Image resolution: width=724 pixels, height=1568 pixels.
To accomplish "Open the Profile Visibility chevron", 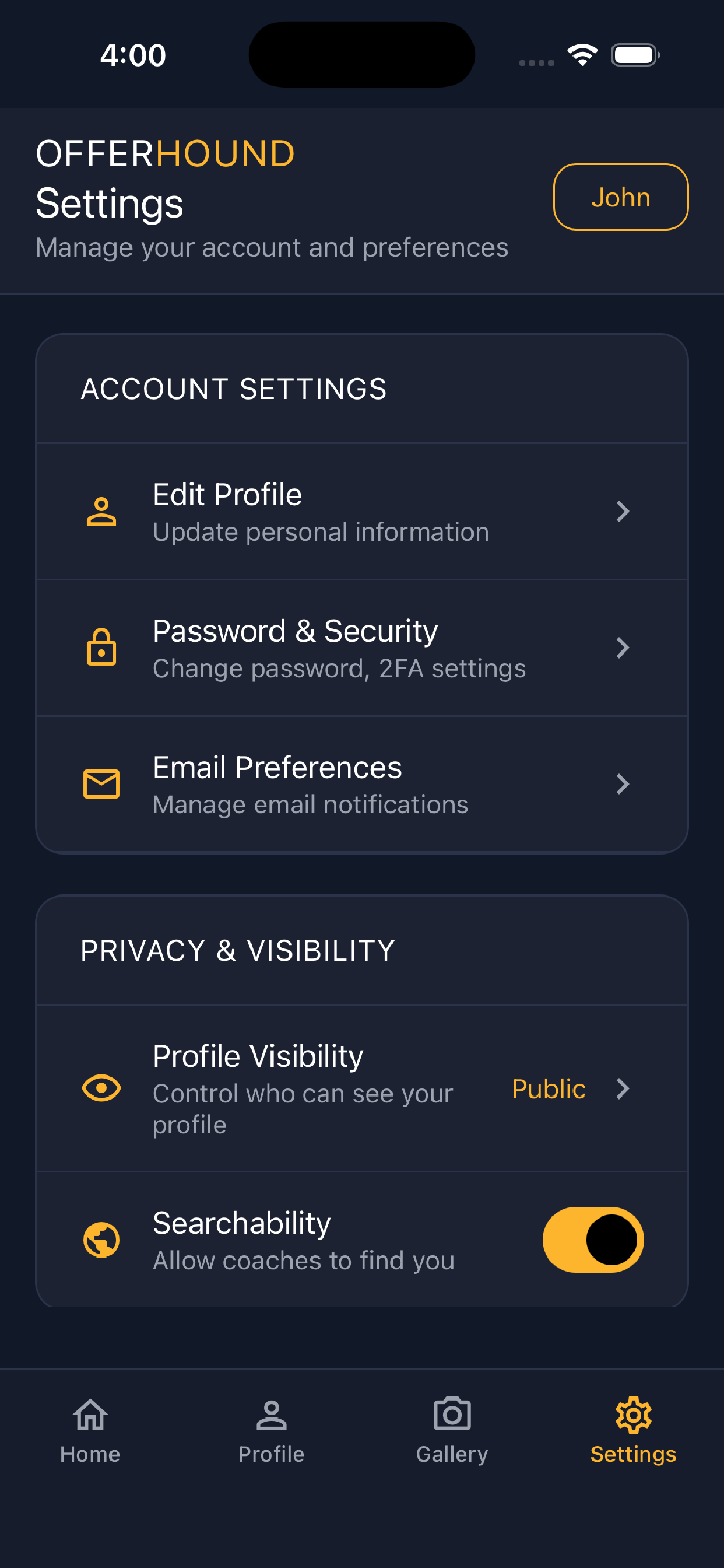I will [623, 1088].
